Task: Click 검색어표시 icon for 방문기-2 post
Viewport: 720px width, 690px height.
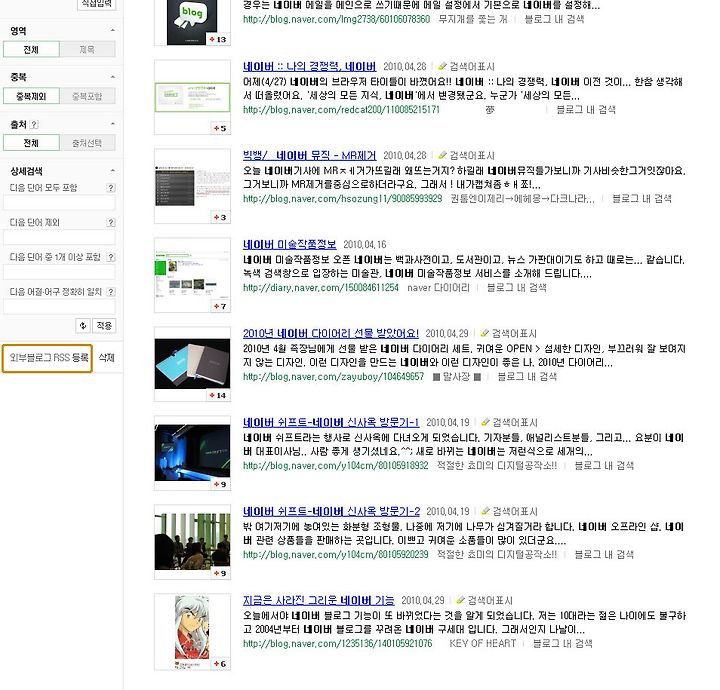Action: pos(509,511)
